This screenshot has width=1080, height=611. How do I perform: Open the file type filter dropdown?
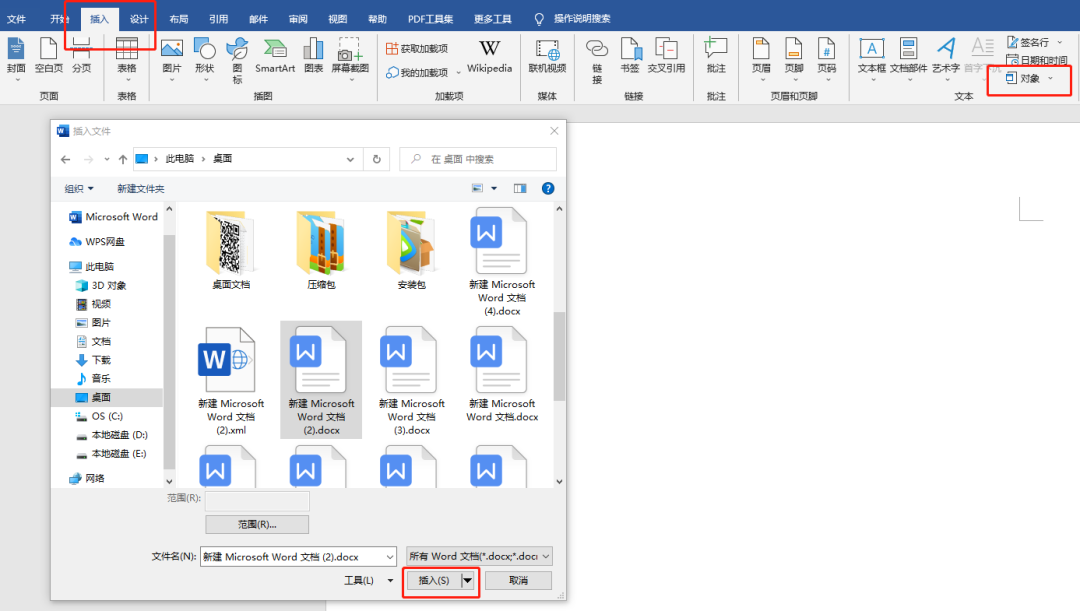(480, 557)
